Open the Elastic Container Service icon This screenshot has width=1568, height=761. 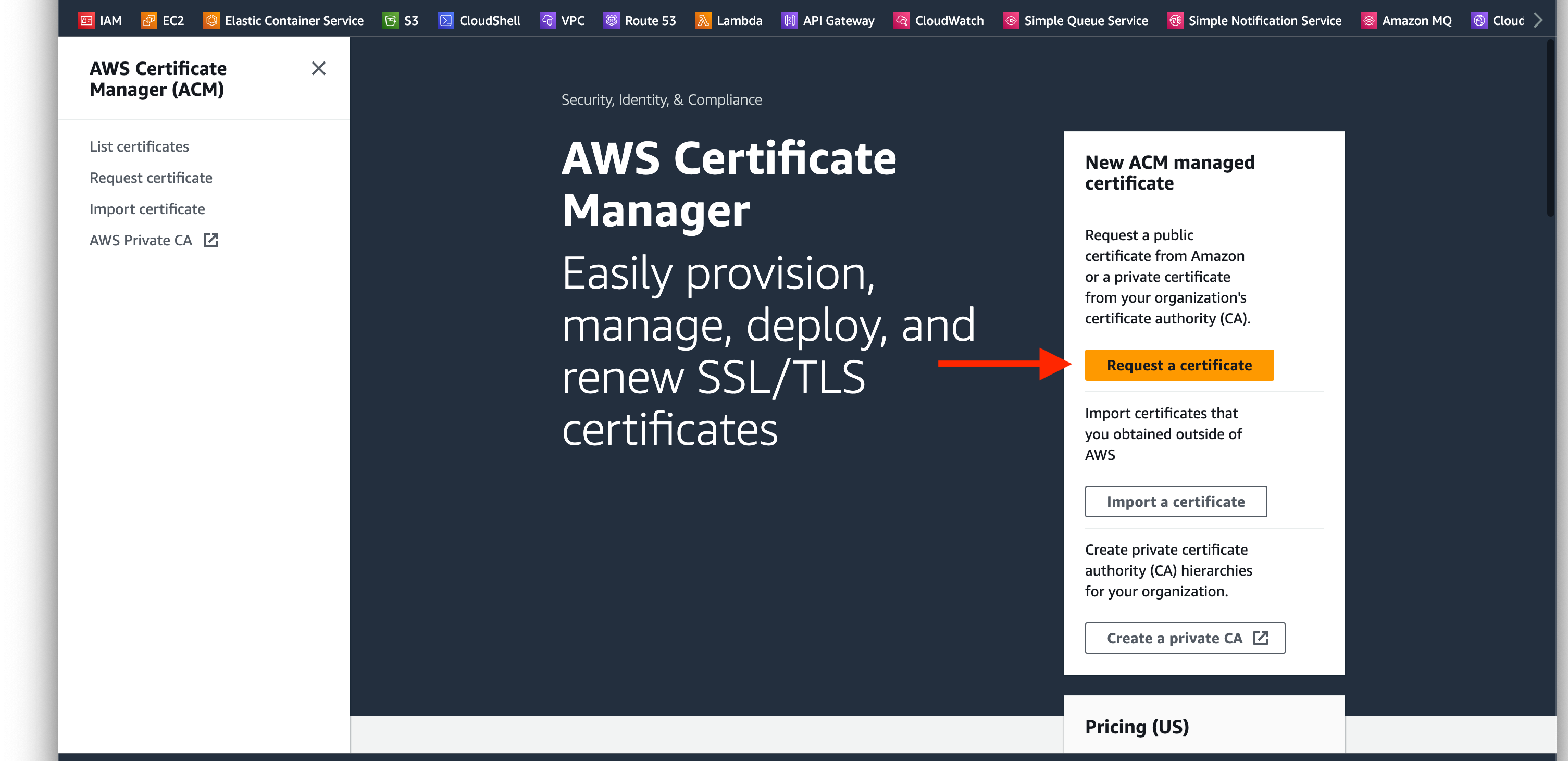[211, 21]
